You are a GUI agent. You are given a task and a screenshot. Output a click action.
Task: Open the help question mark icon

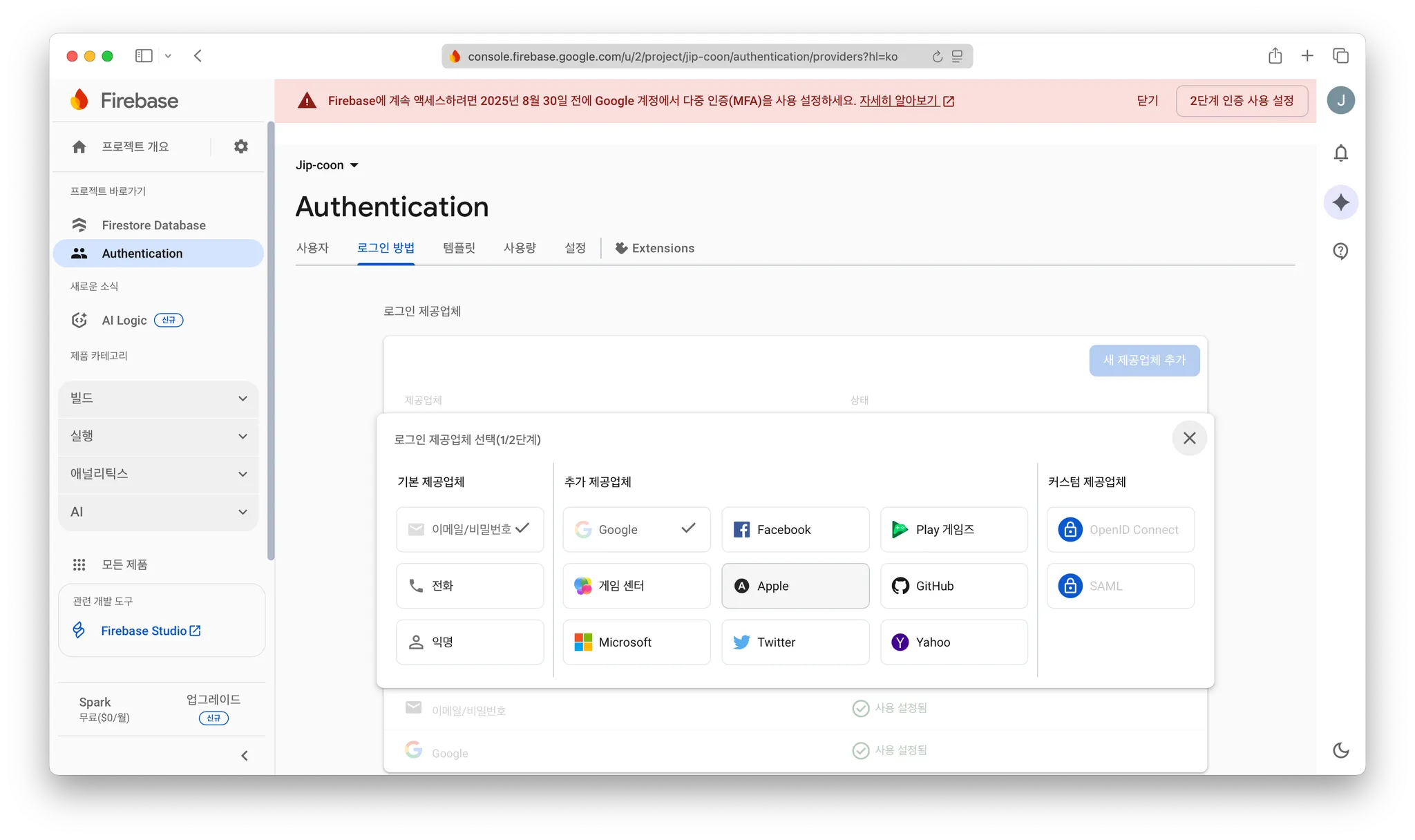pos(1340,251)
